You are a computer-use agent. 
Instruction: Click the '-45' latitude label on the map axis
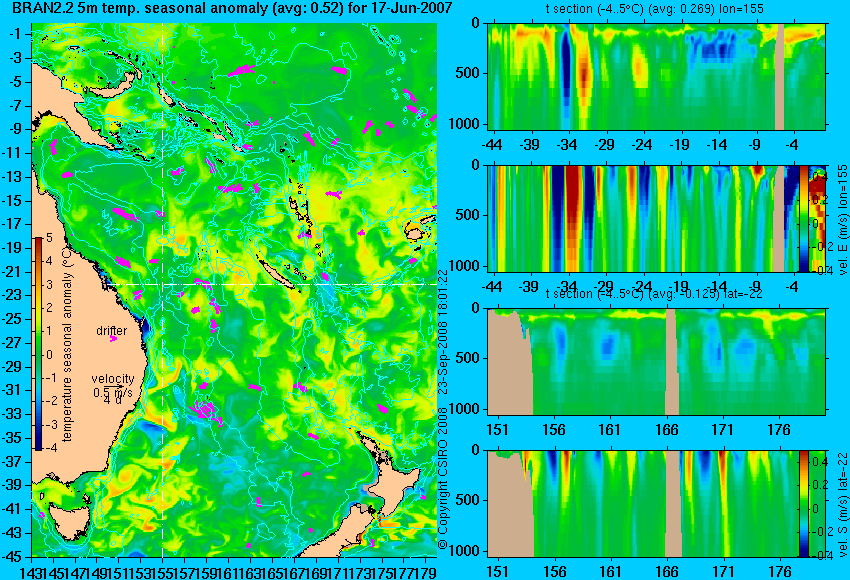tap(13, 557)
